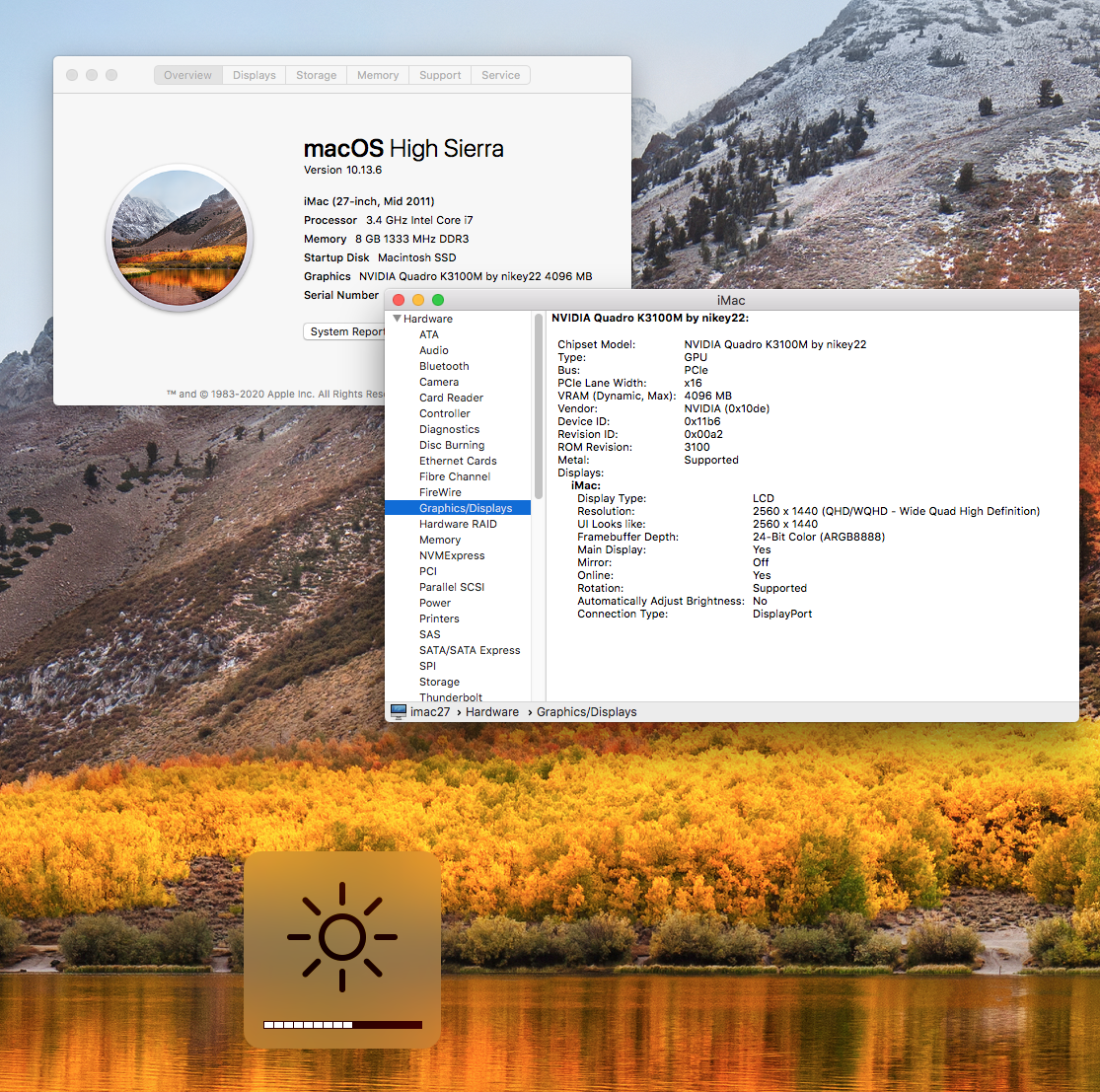Select Card Reader in sidebar

point(451,398)
